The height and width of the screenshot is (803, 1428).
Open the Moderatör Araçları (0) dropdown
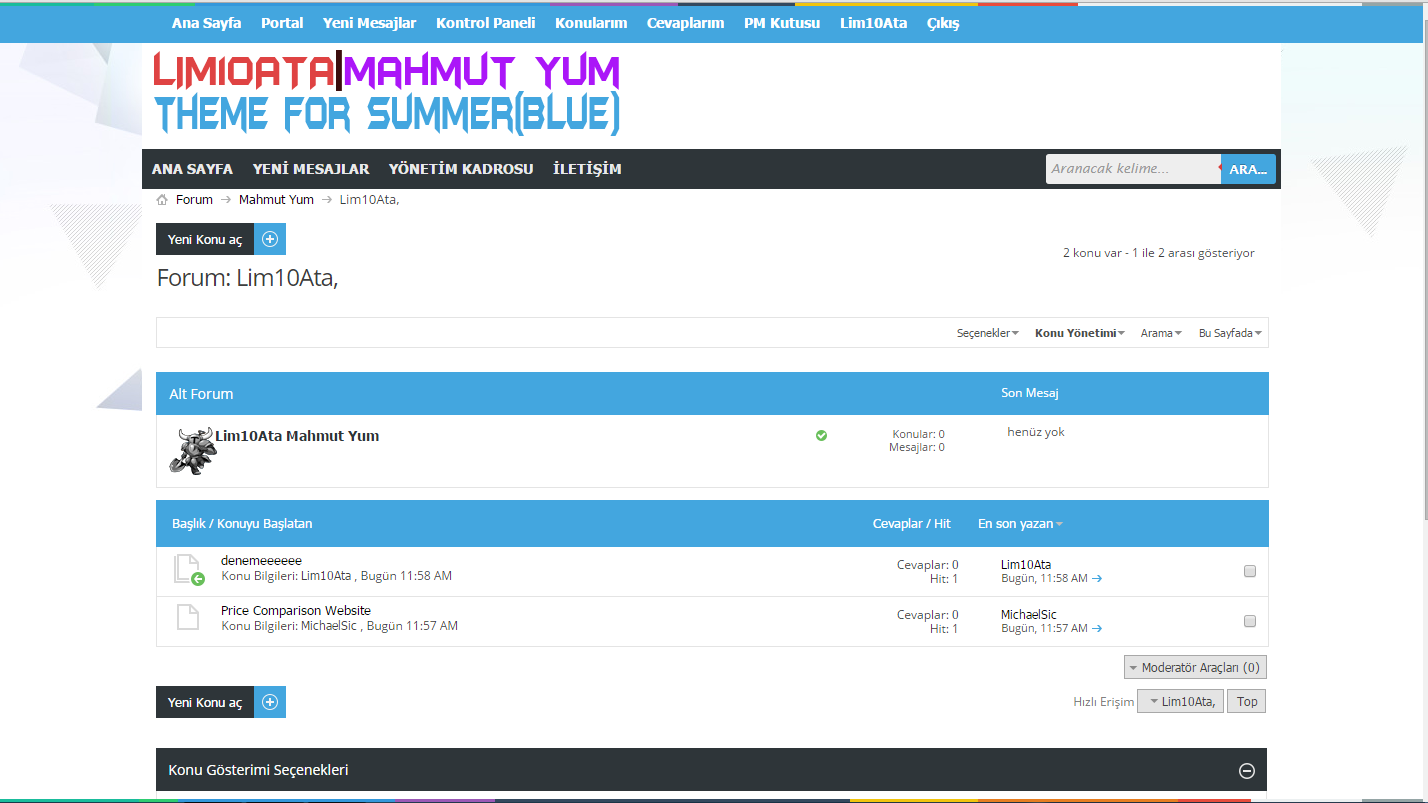[x=1195, y=667]
